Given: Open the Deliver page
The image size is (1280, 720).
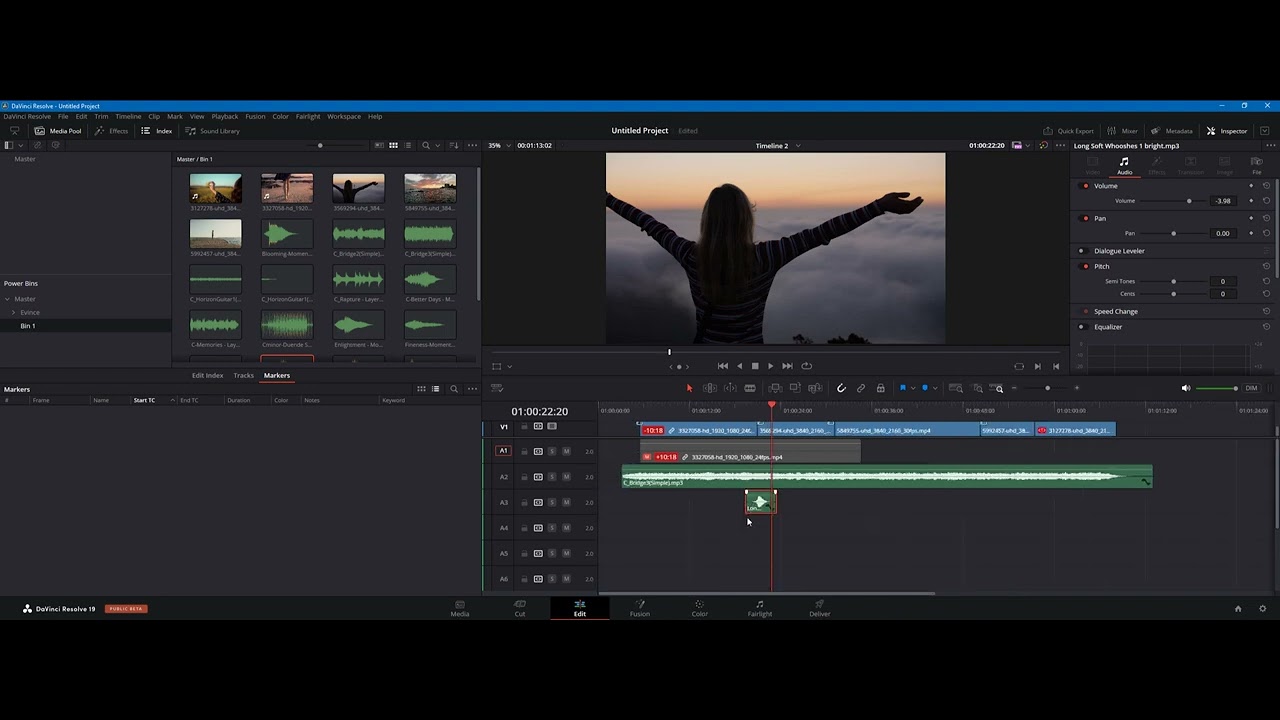Looking at the screenshot, I should click(820, 608).
